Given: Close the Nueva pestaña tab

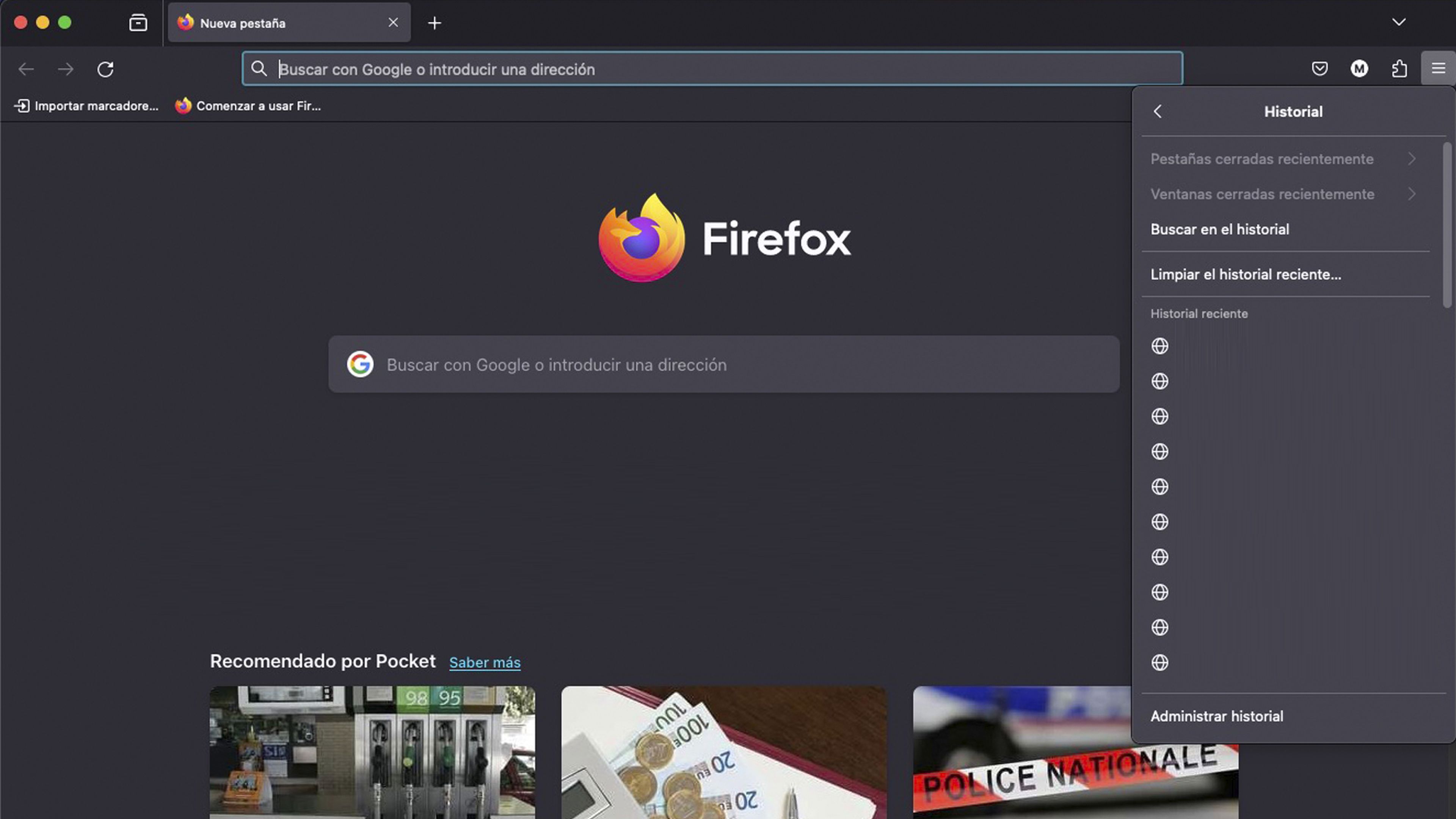Looking at the screenshot, I should [394, 23].
